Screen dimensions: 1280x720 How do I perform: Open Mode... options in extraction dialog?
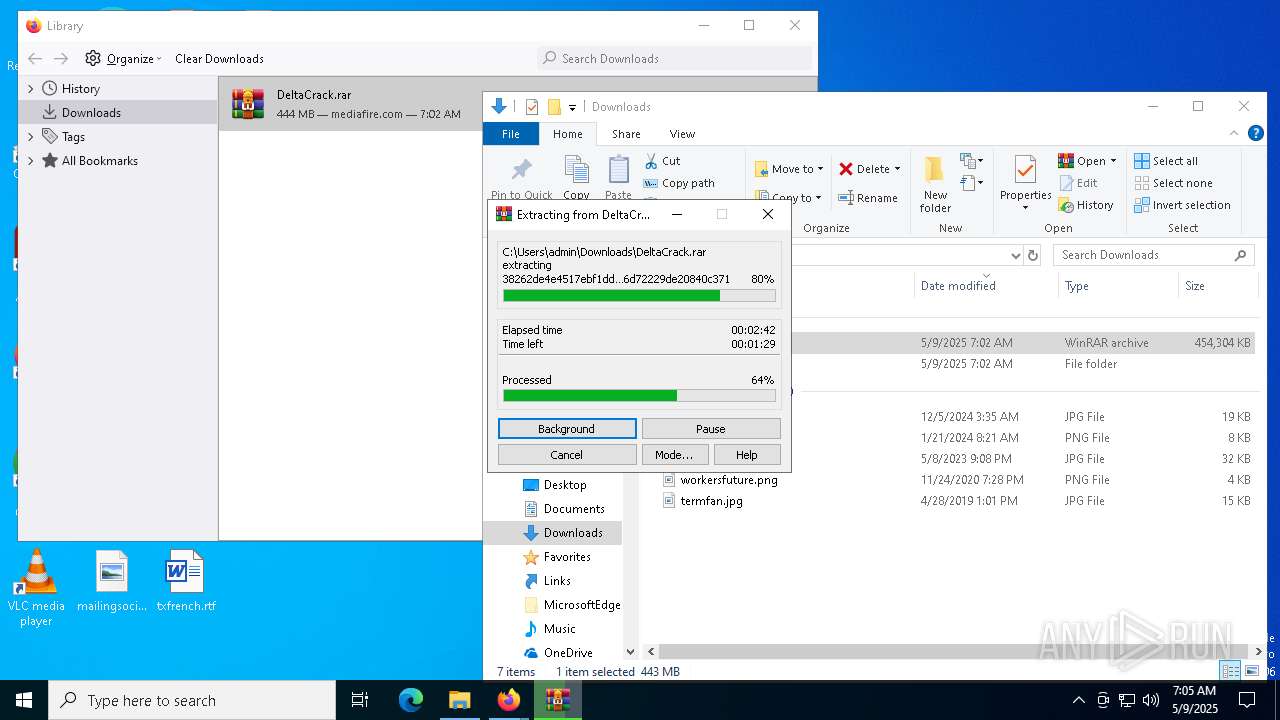[x=674, y=455]
